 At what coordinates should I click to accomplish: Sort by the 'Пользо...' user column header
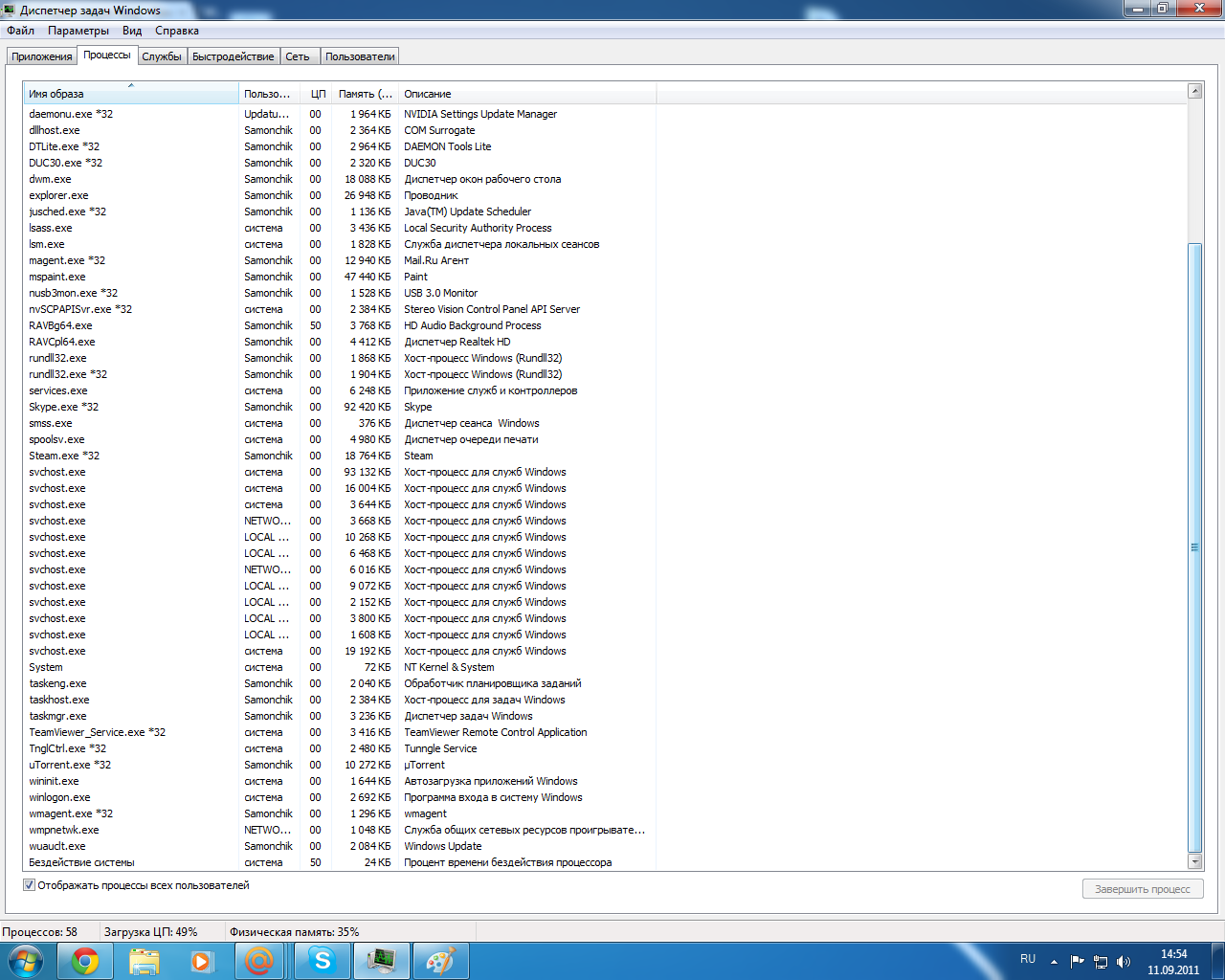click(268, 94)
